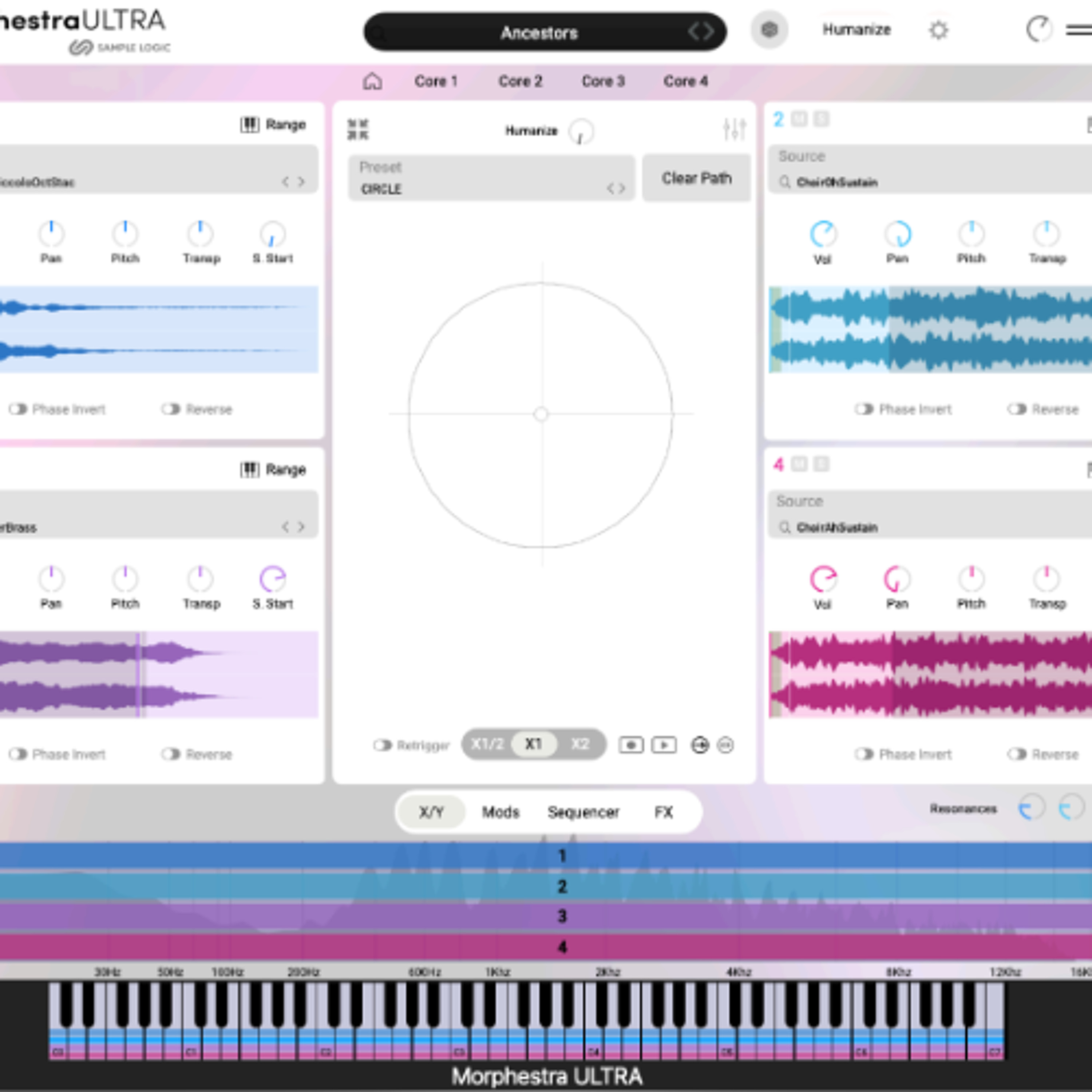This screenshot has height=1092, width=1092.
Task: Click the darker circular arrow icon after play
Action: (x=700, y=745)
